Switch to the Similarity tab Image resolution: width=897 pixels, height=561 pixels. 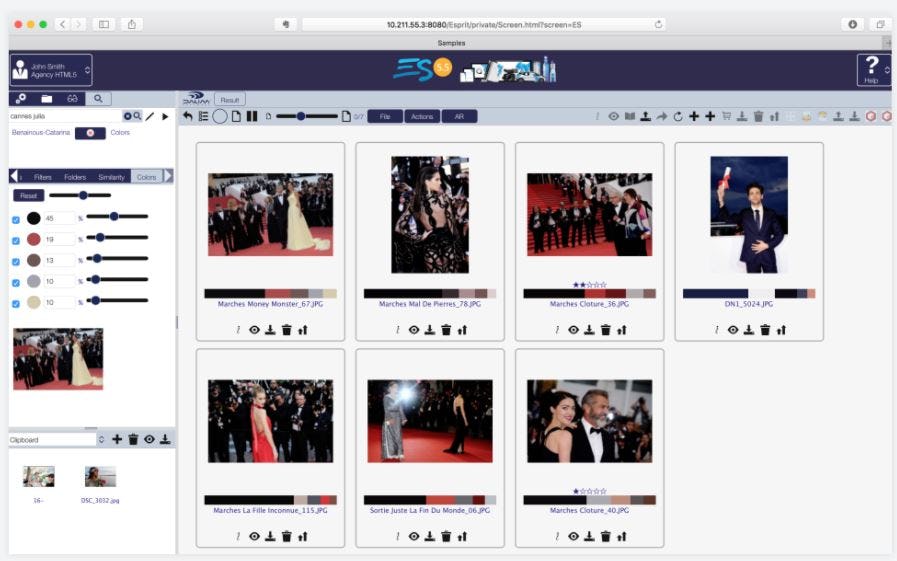point(111,177)
